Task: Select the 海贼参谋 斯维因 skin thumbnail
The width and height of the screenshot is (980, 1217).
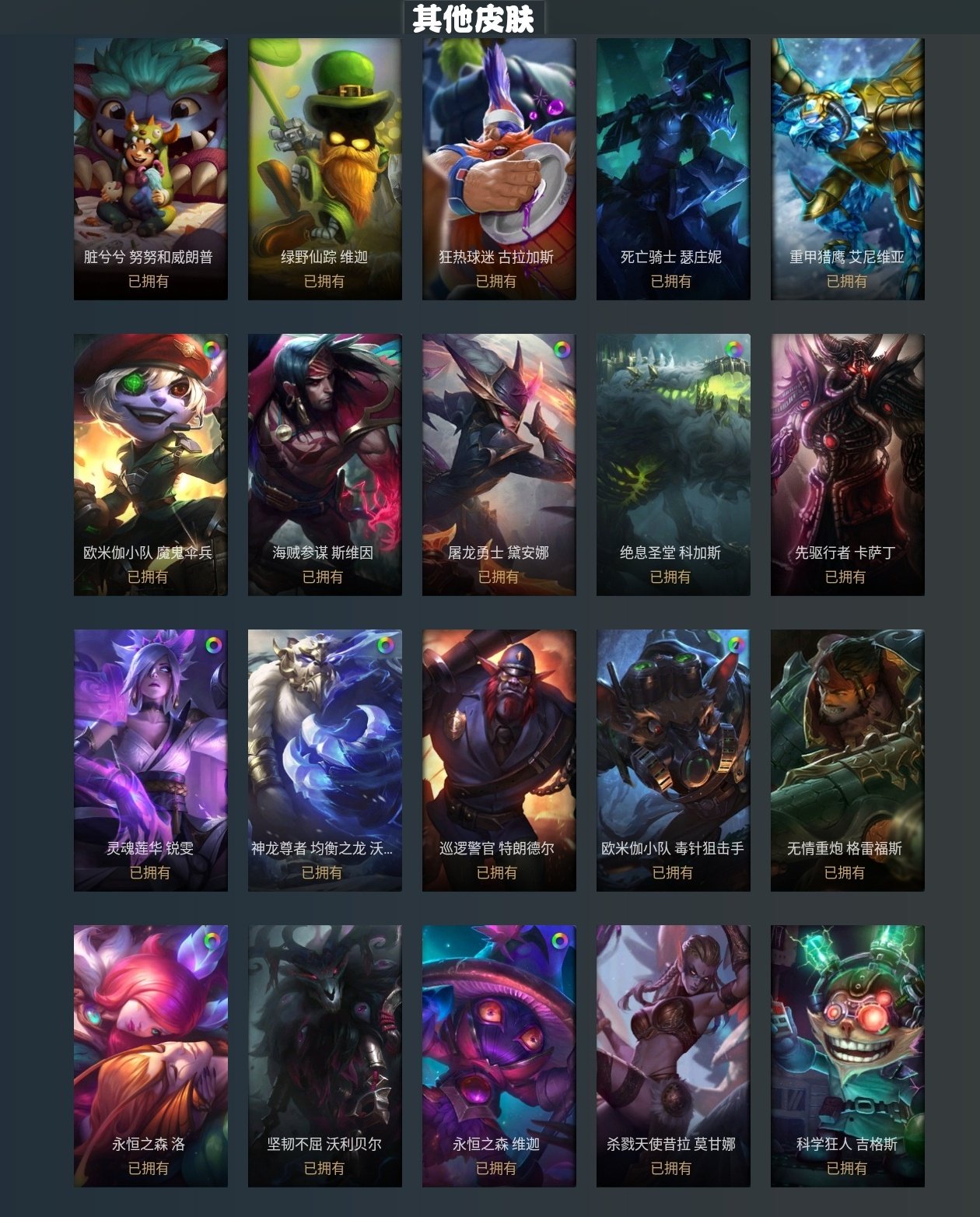Action: coord(325,465)
